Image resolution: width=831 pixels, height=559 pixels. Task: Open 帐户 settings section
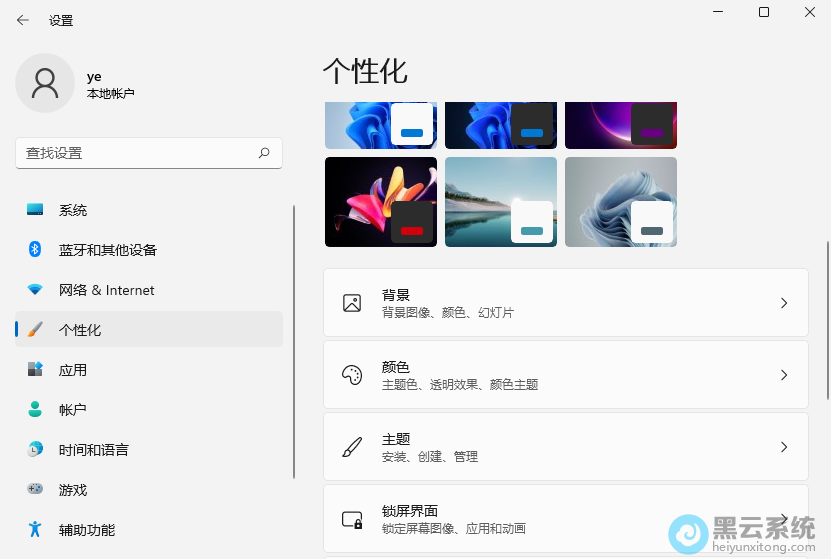[73, 410]
